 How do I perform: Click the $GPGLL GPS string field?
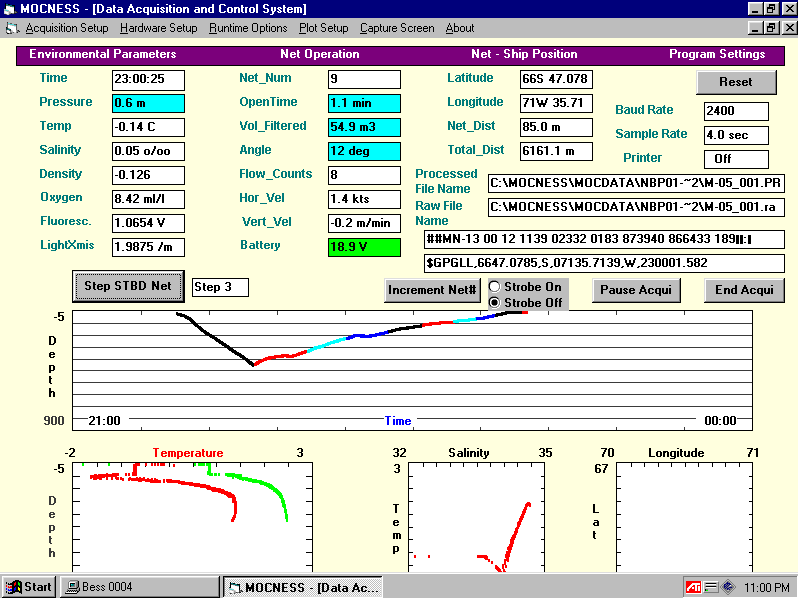[604, 263]
